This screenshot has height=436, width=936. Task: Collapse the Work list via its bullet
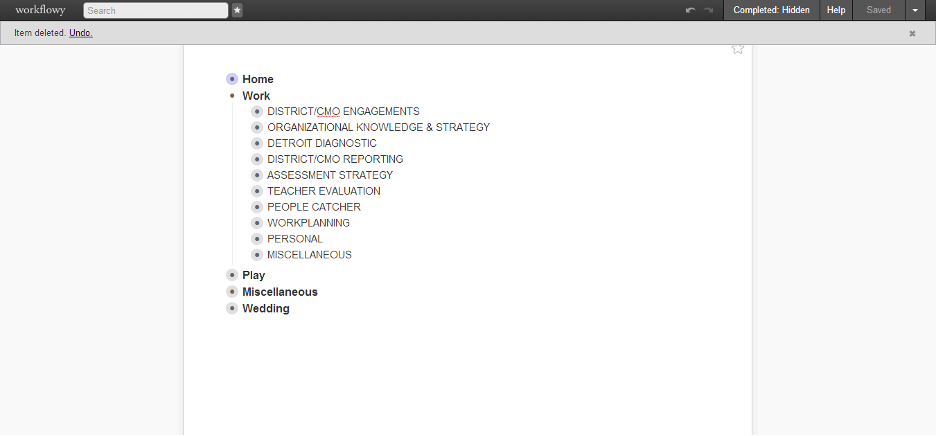232,96
